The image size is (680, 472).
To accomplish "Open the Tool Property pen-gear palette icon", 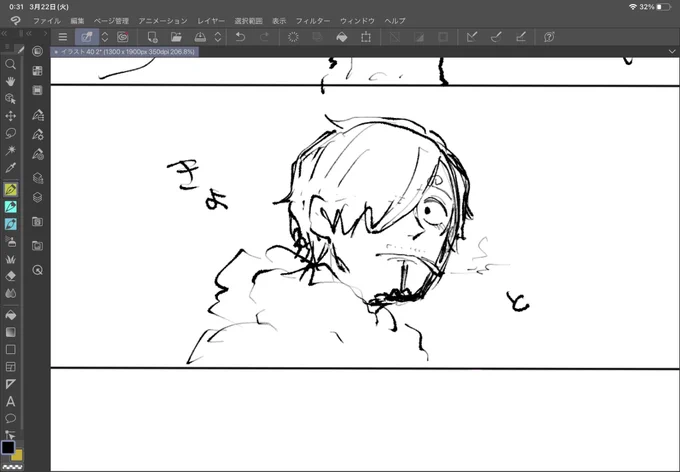I will tap(38, 134).
